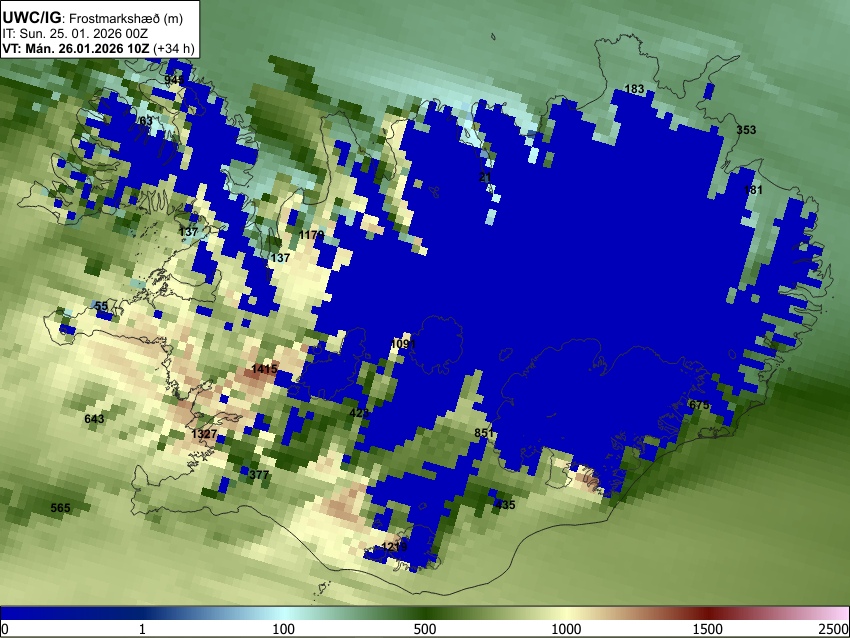Select the 500 tick label on the legend

pos(424,629)
